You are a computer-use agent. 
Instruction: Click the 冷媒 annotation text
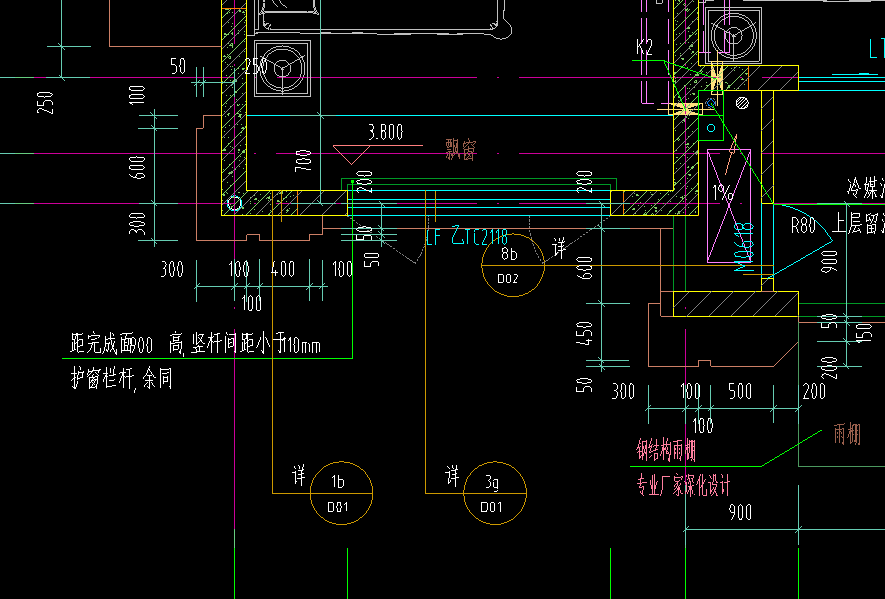865,187
